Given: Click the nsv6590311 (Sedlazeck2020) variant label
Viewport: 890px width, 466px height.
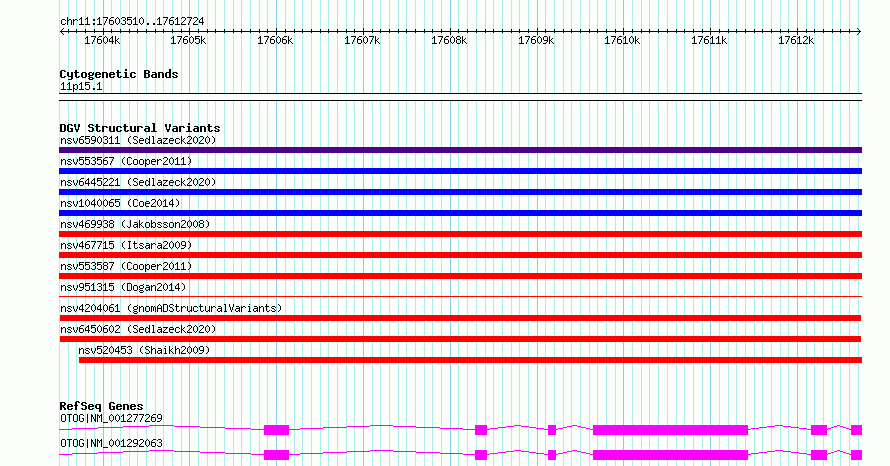Looking at the screenshot, I should [x=138, y=140].
